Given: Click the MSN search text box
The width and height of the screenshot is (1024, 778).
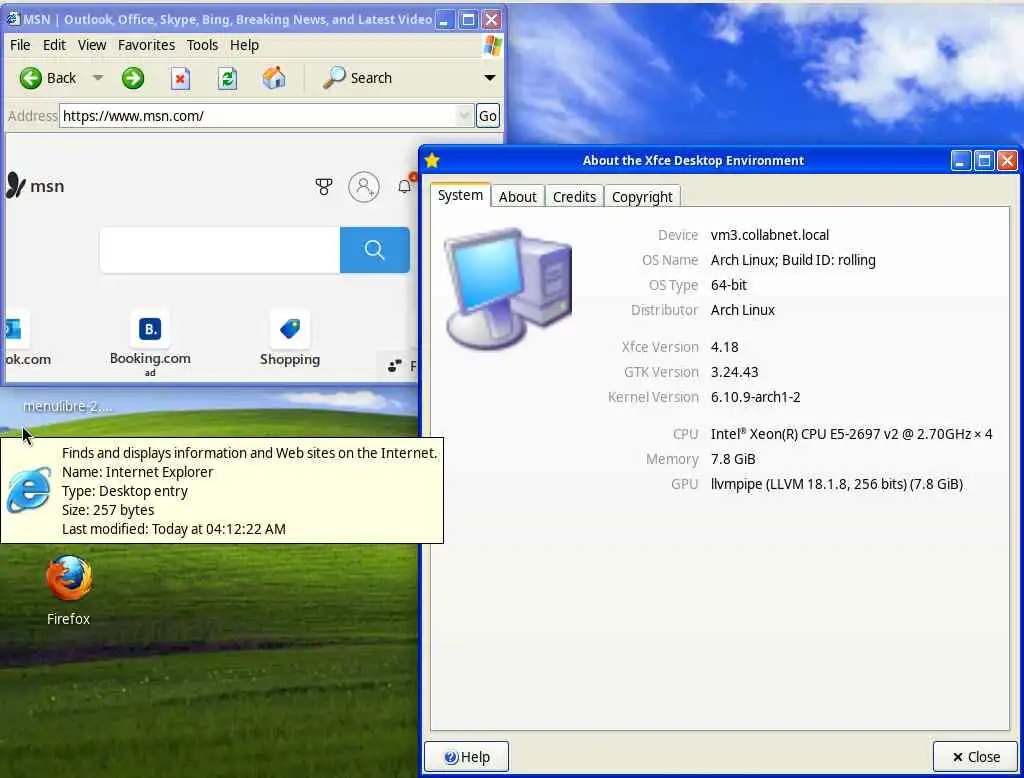Looking at the screenshot, I should click(220, 250).
